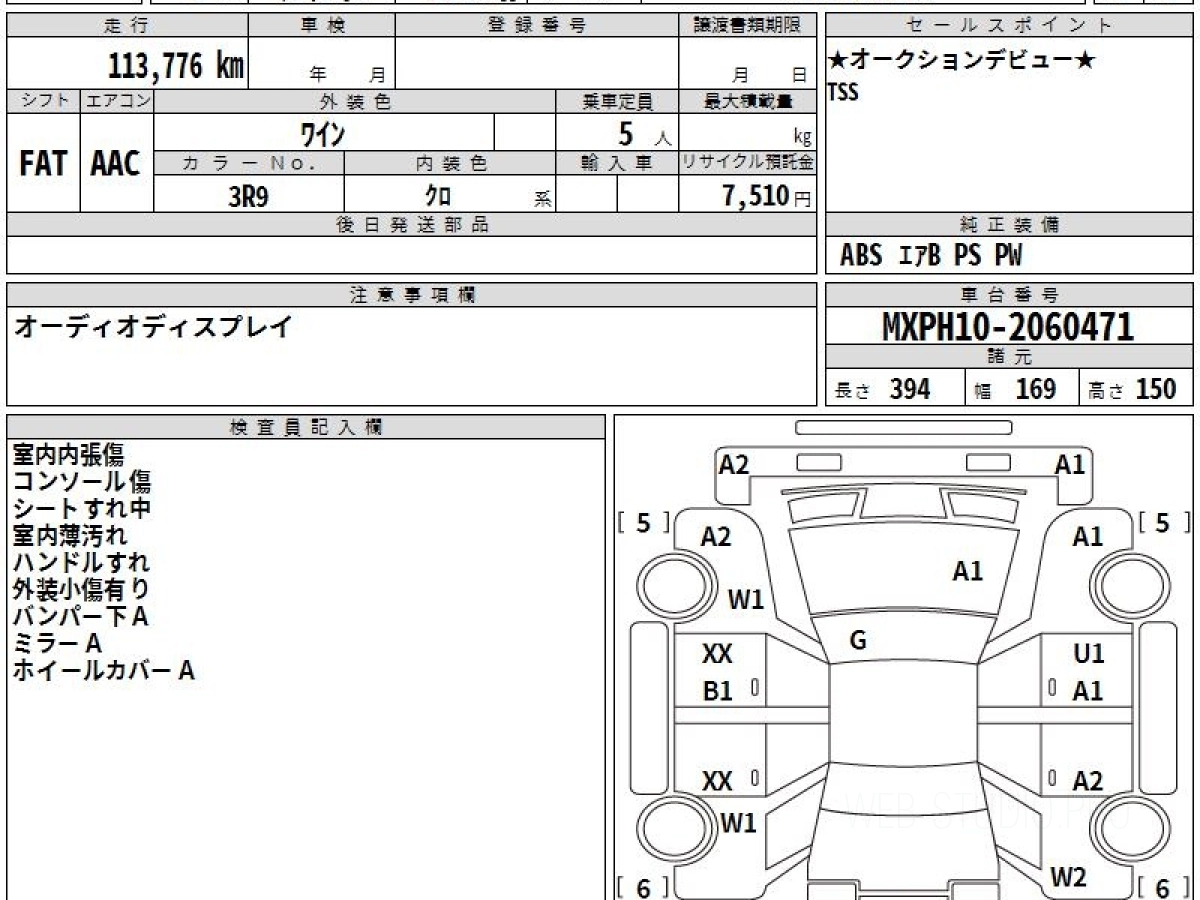Select the コンソール傷 note

point(82,482)
